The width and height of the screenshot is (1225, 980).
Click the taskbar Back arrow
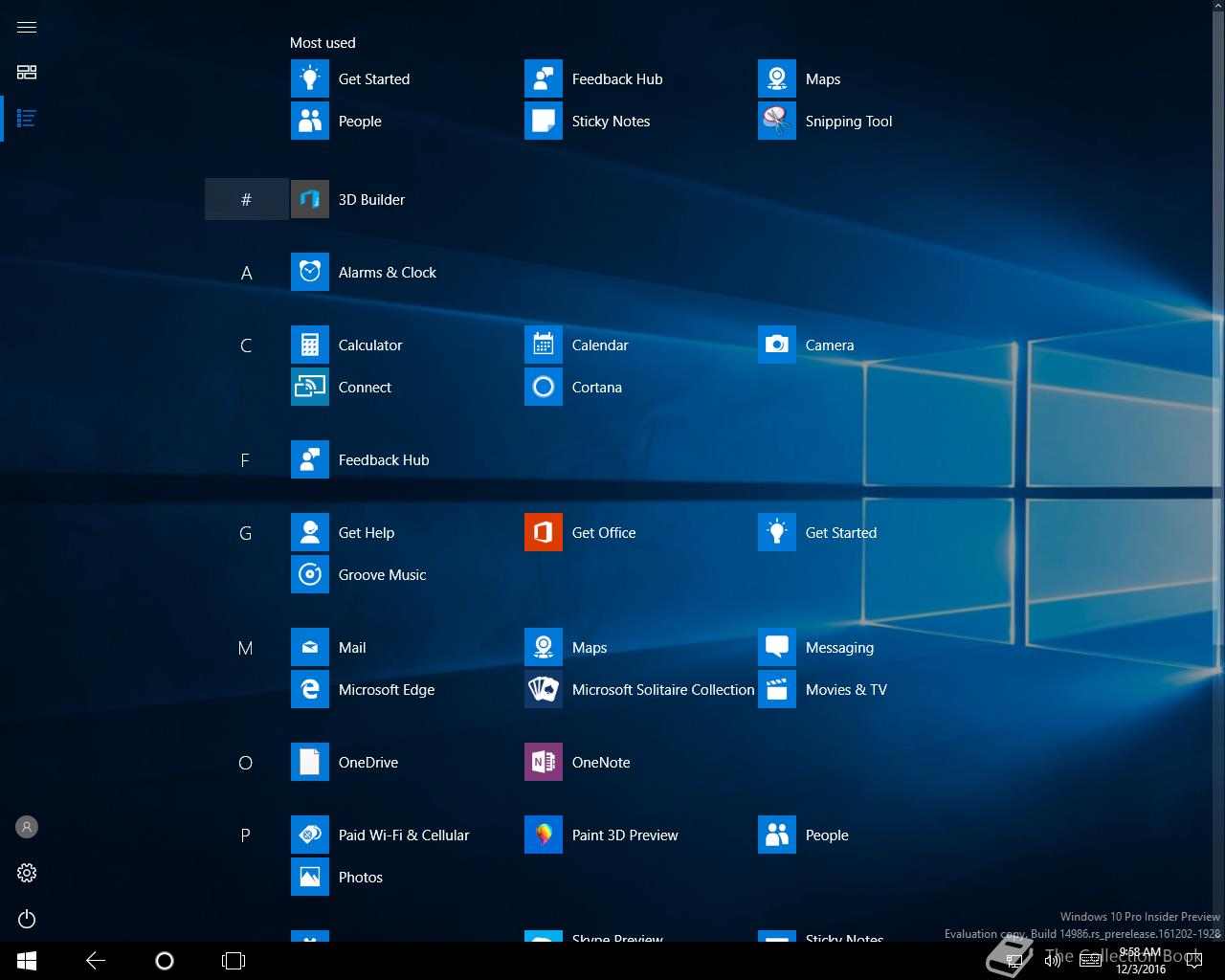coord(96,961)
